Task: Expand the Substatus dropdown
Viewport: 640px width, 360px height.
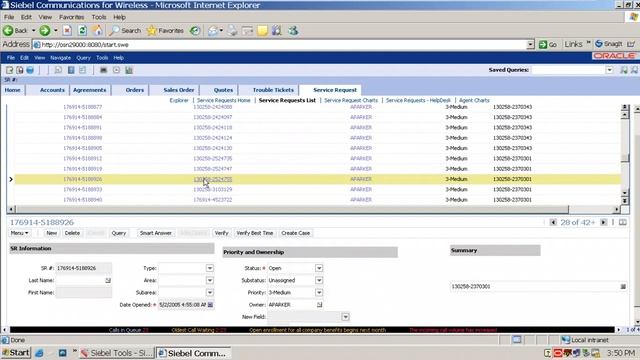Action: click(x=319, y=280)
